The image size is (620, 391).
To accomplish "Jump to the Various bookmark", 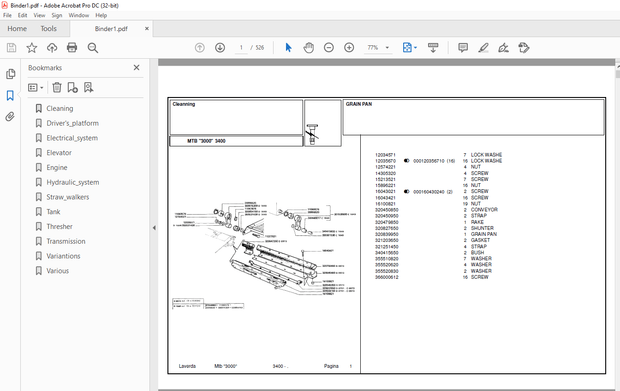I will click(x=58, y=271).
